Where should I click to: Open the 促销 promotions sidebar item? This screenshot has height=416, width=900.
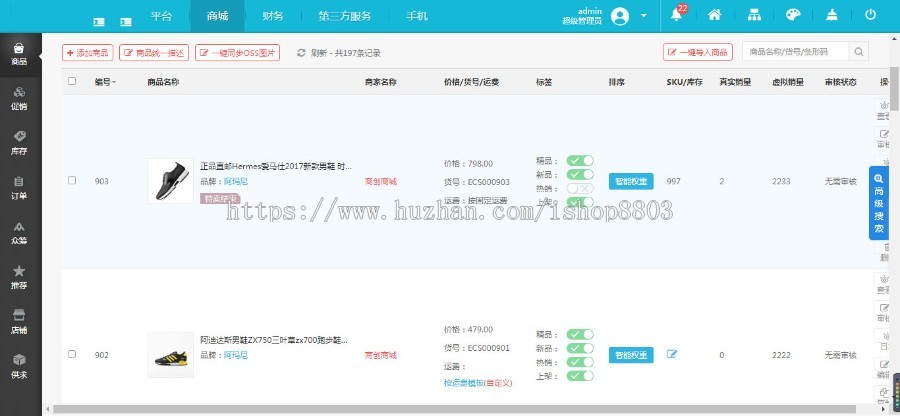pos(19,99)
